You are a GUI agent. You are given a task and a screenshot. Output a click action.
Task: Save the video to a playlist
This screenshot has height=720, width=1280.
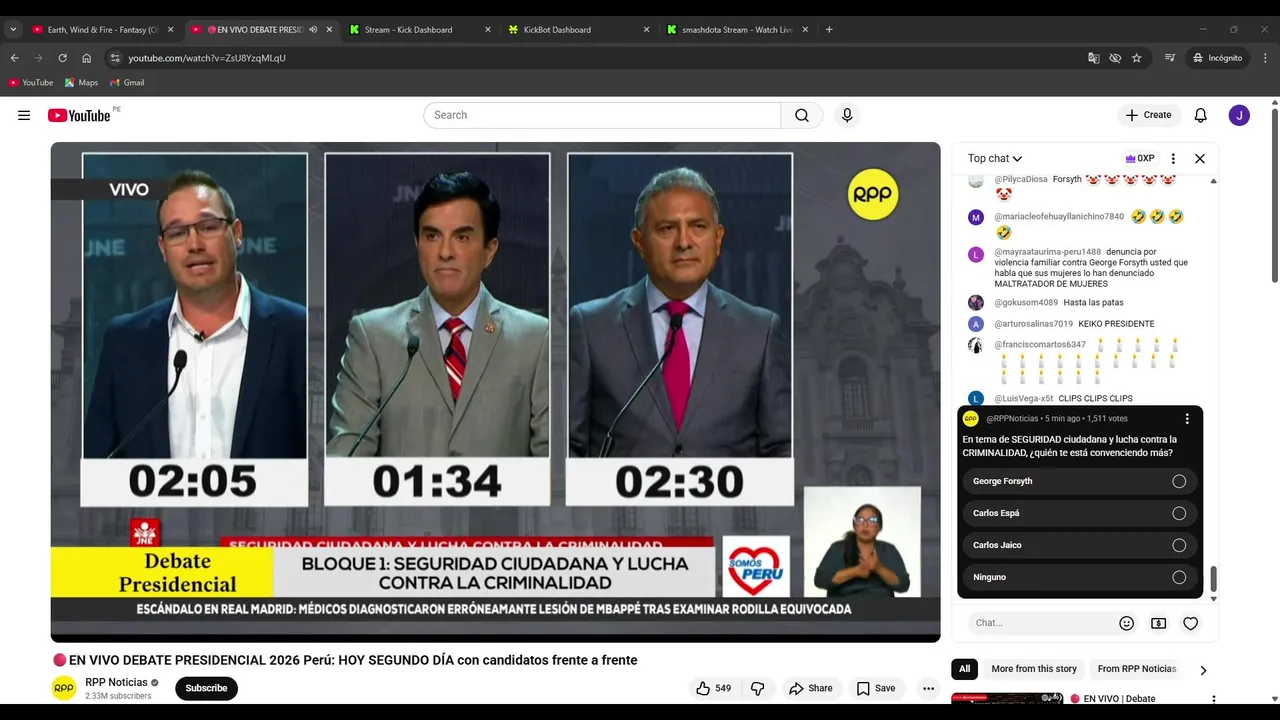pos(876,688)
